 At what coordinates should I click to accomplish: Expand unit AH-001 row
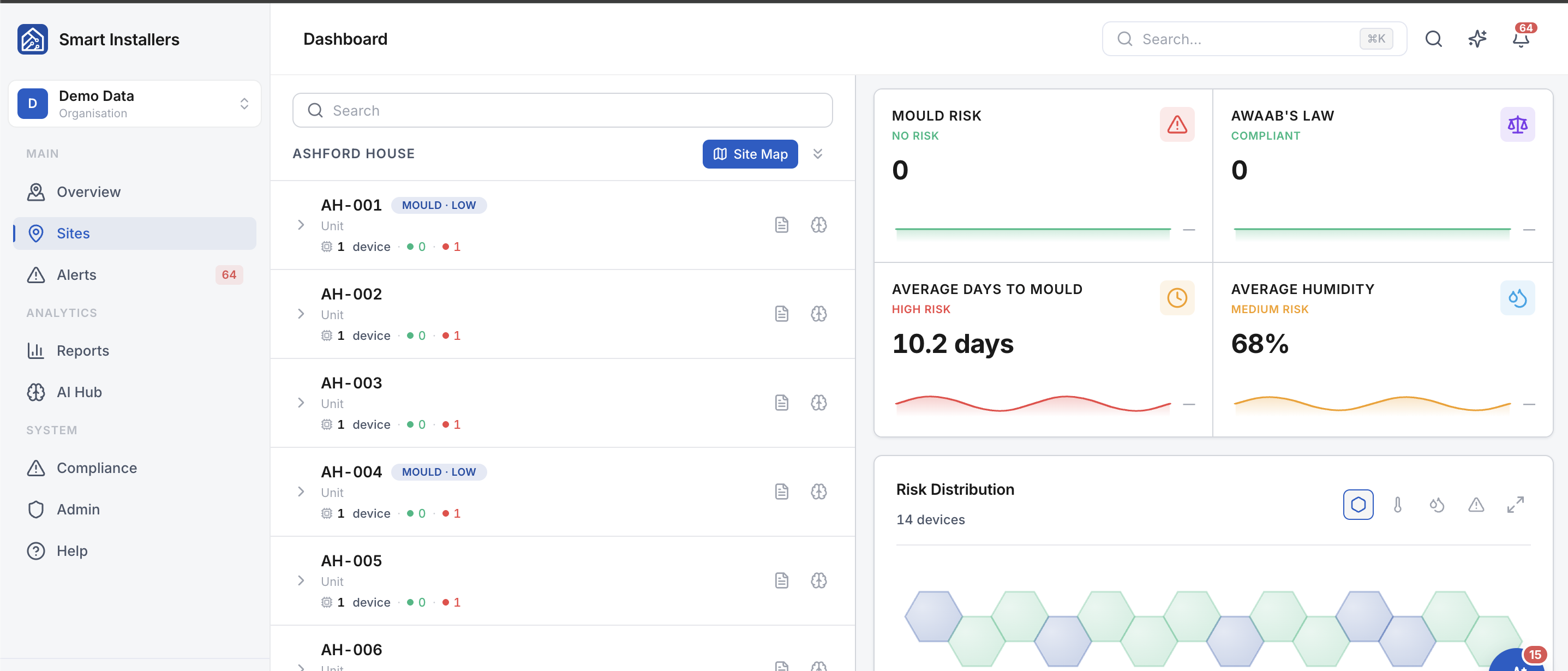[301, 225]
